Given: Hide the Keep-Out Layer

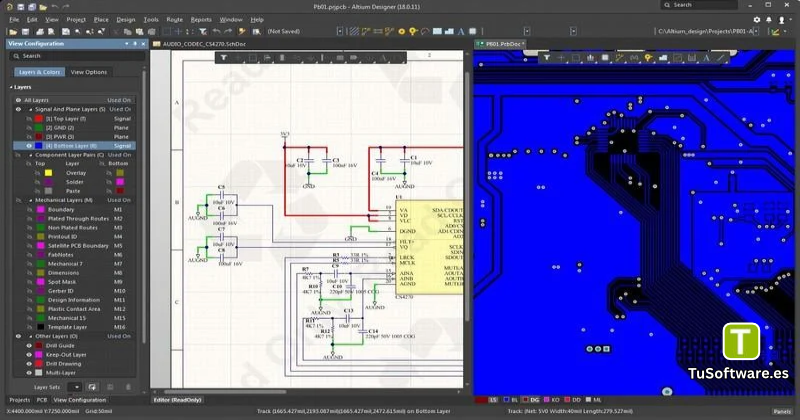Looking at the screenshot, I should [x=29, y=355].
